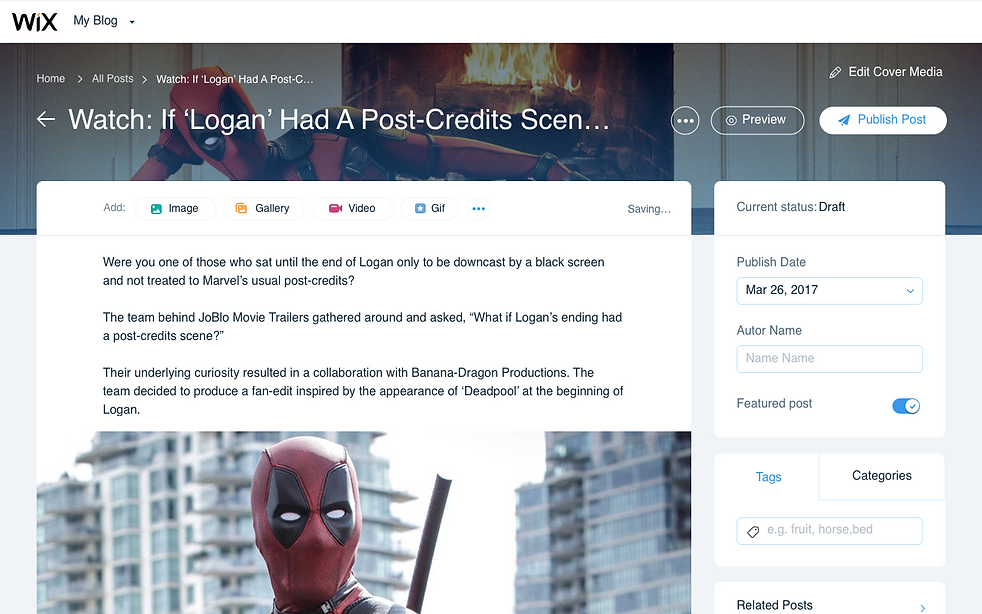Open All Posts breadcrumb
The height and width of the screenshot is (614, 982).
coord(113,78)
